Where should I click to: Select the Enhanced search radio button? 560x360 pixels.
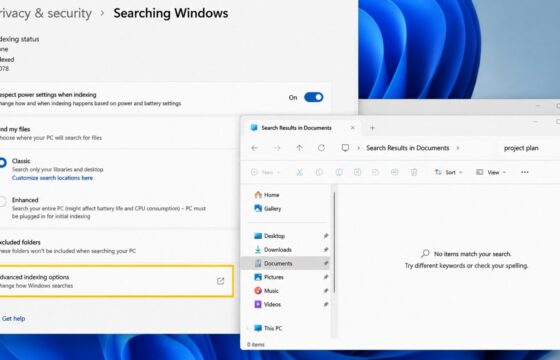pyautogui.click(x=2, y=201)
